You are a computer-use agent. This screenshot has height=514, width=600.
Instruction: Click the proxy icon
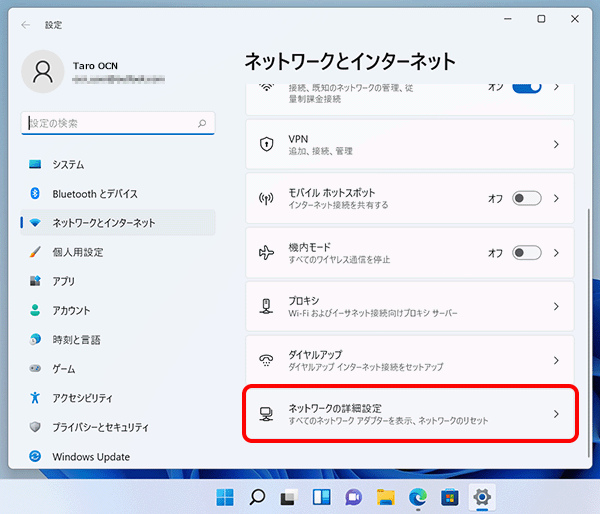click(267, 306)
